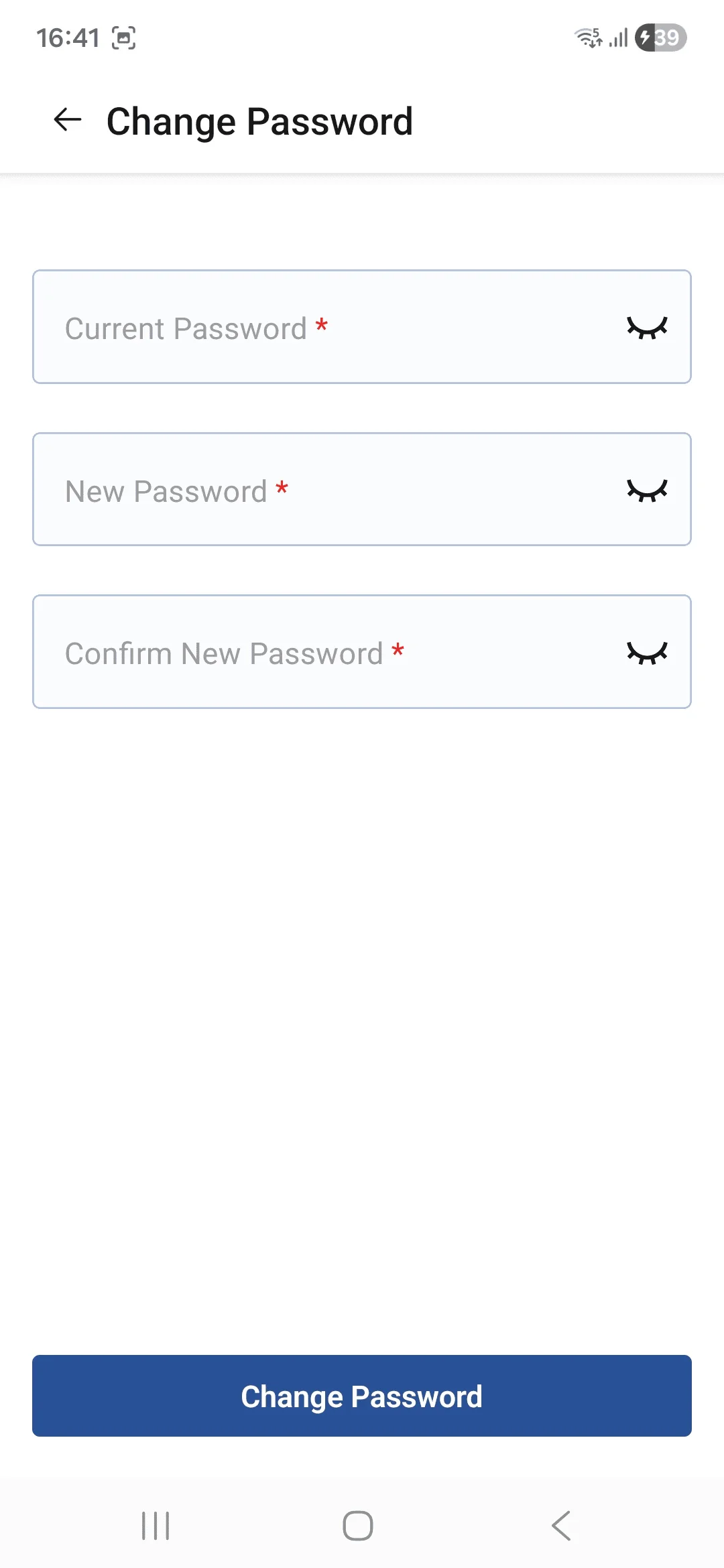Image resolution: width=724 pixels, height=1568 pixels.
Task: Tap the back arrow in the header
Action: (67, 121)
